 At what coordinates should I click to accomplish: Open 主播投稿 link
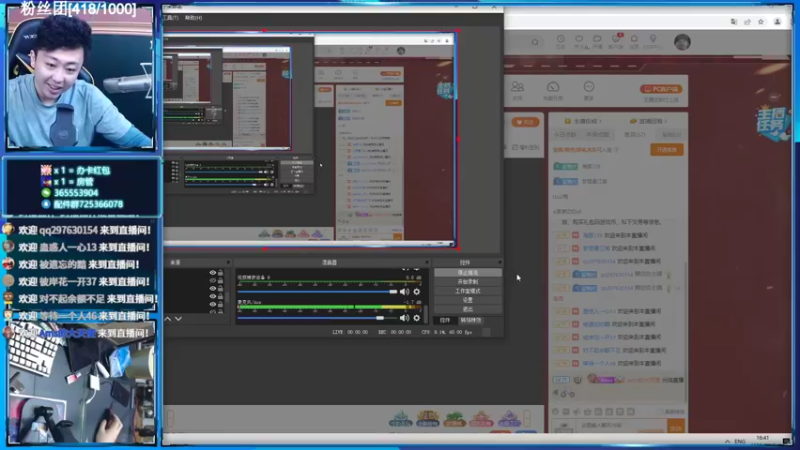[583, 121]
